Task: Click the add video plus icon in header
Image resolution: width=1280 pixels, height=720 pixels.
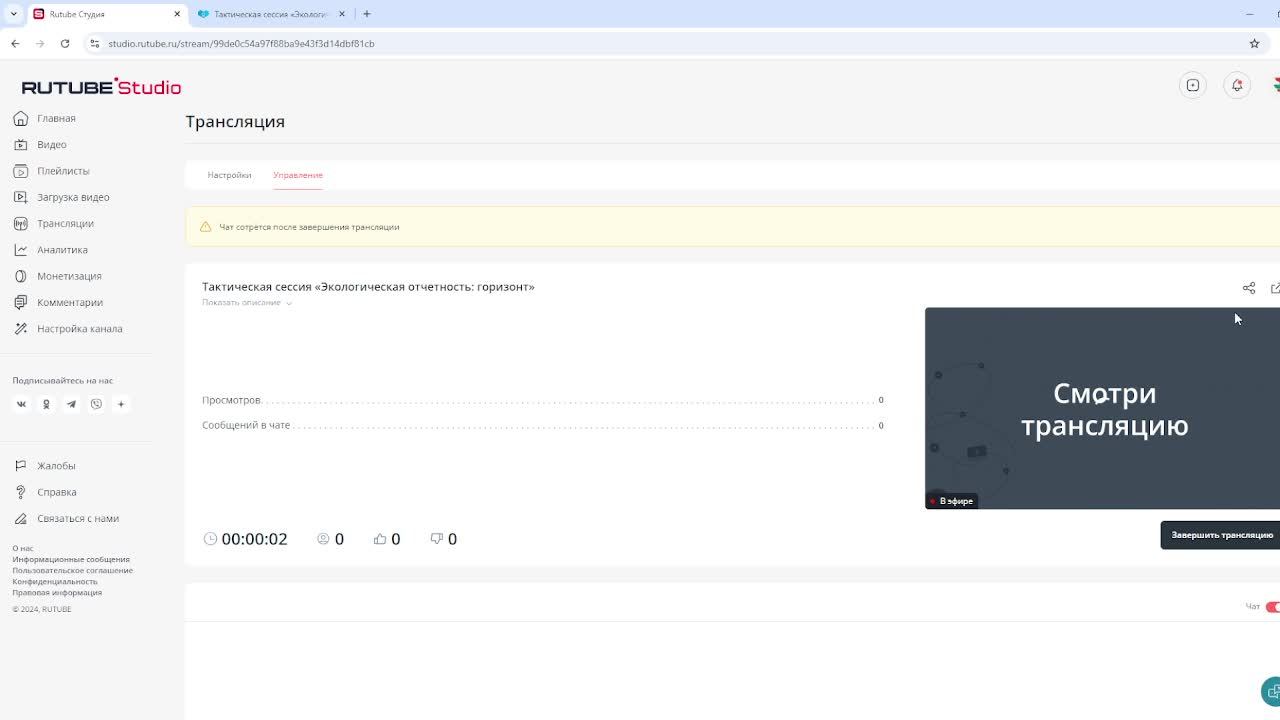Action: click(1193, 85)
